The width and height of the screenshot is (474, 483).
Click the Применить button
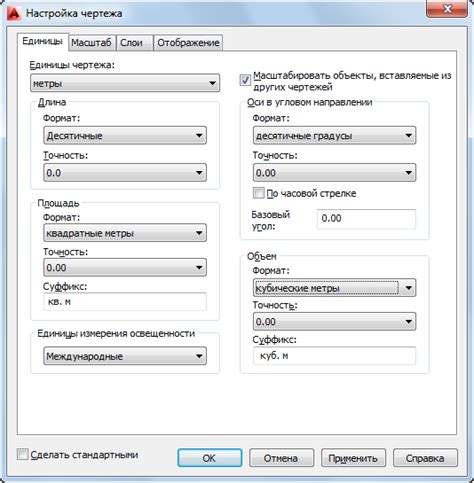click(353, 458)
